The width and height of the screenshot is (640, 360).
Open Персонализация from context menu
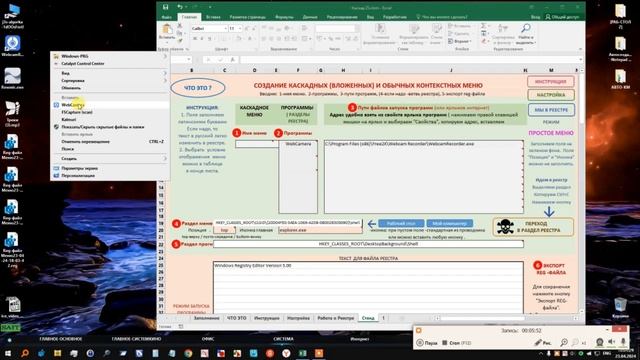click(110, 176)
